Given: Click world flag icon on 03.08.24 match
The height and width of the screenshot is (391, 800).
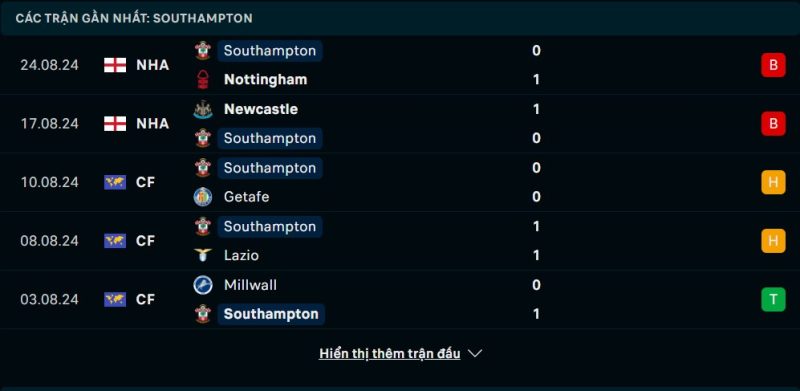Looking at the screenshot, I should pyautogui.click(x=115, y=299).
